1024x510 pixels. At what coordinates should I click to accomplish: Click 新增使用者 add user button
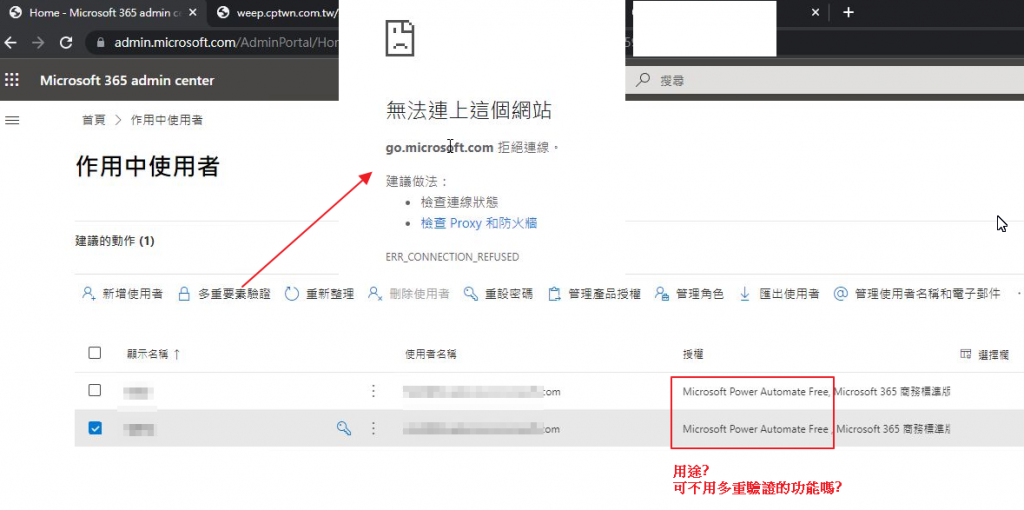(x=122, y=294)
